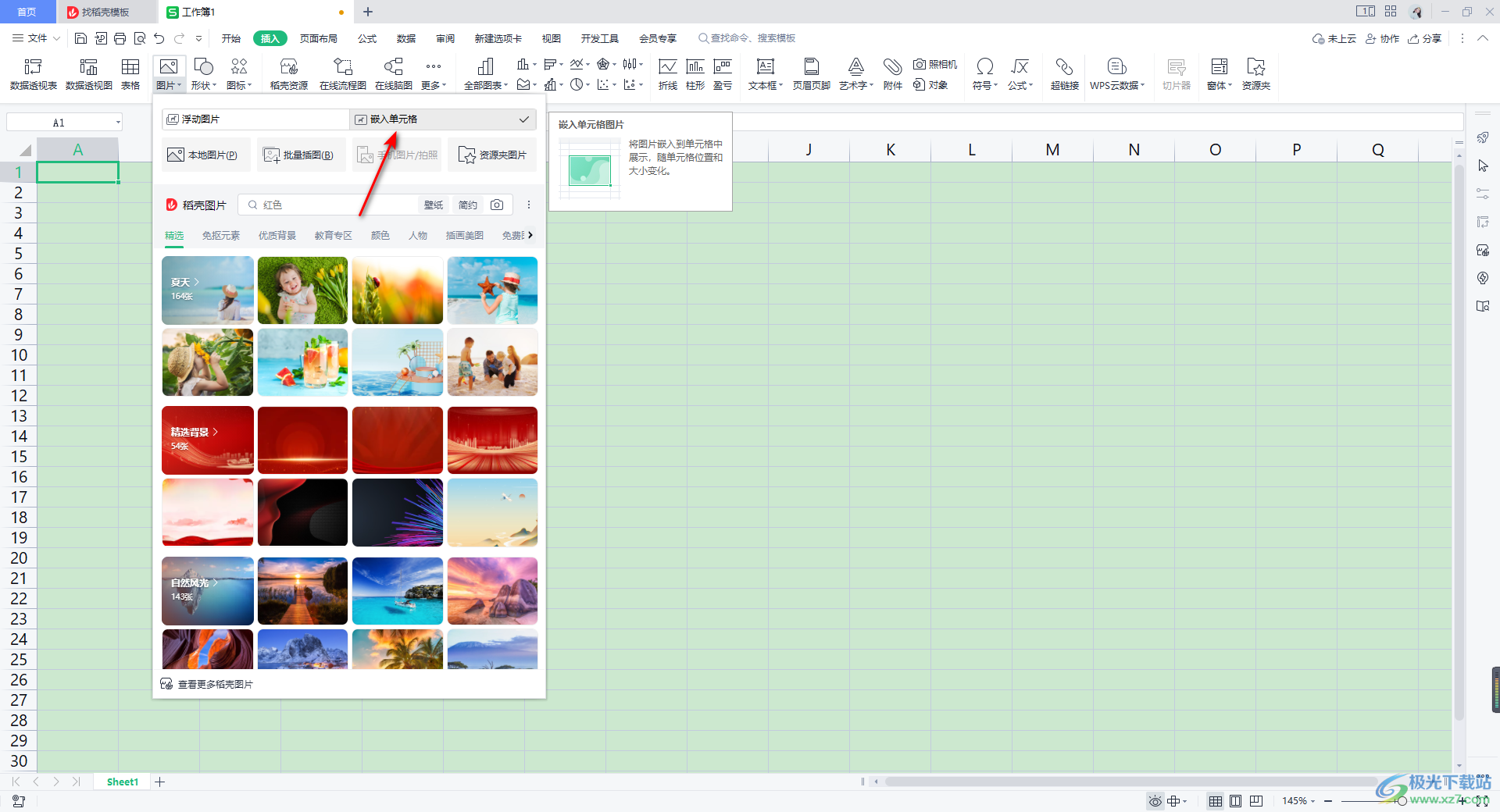1500x812 pixels.
Task: Open the 公式 formulas ribbon tab
Action: coord(367,38)
